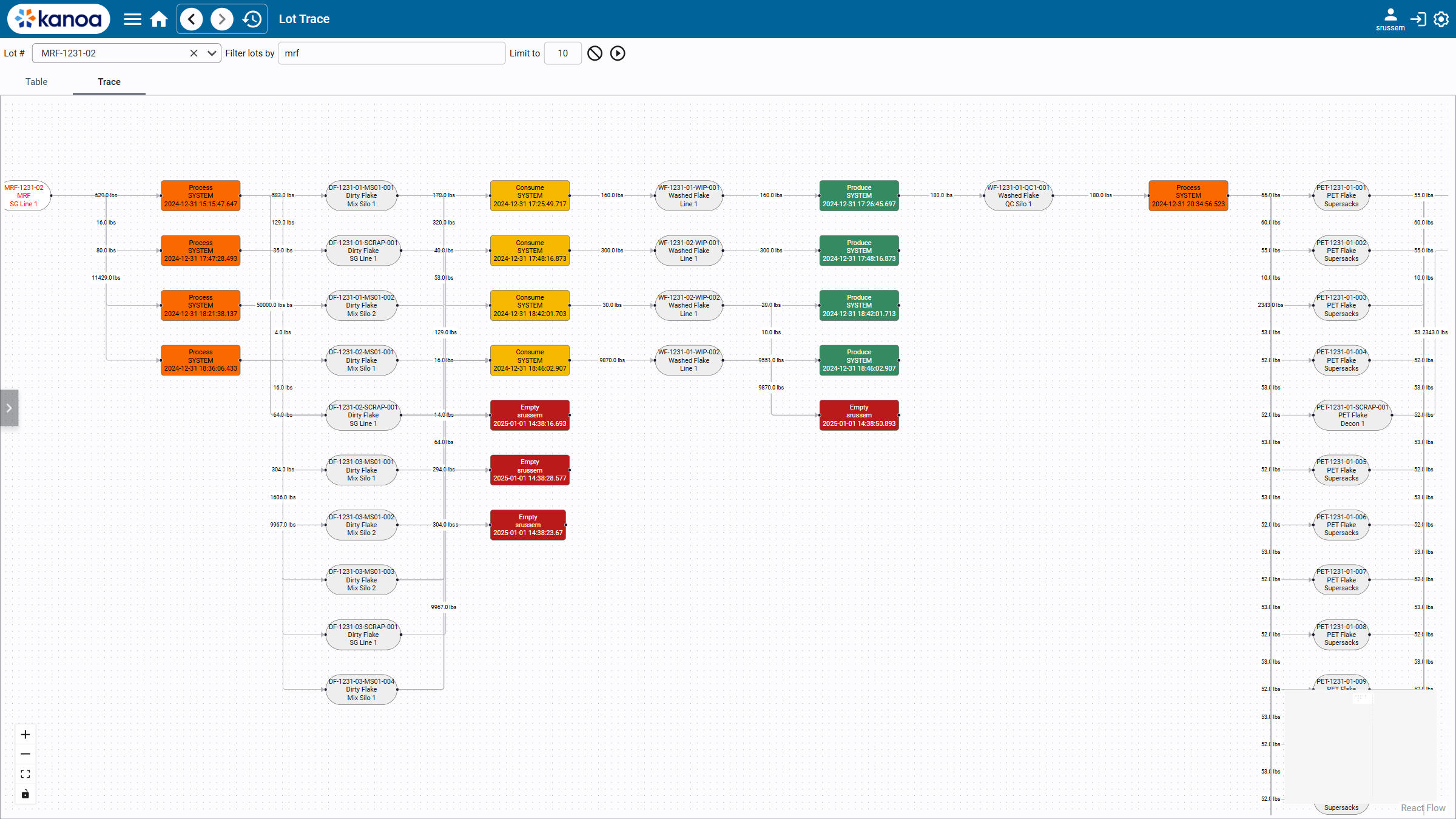This screenshot has width=1456, height=819.
Task: Click the cancel trace (no-entry) icon
Action: coord(595,53)
